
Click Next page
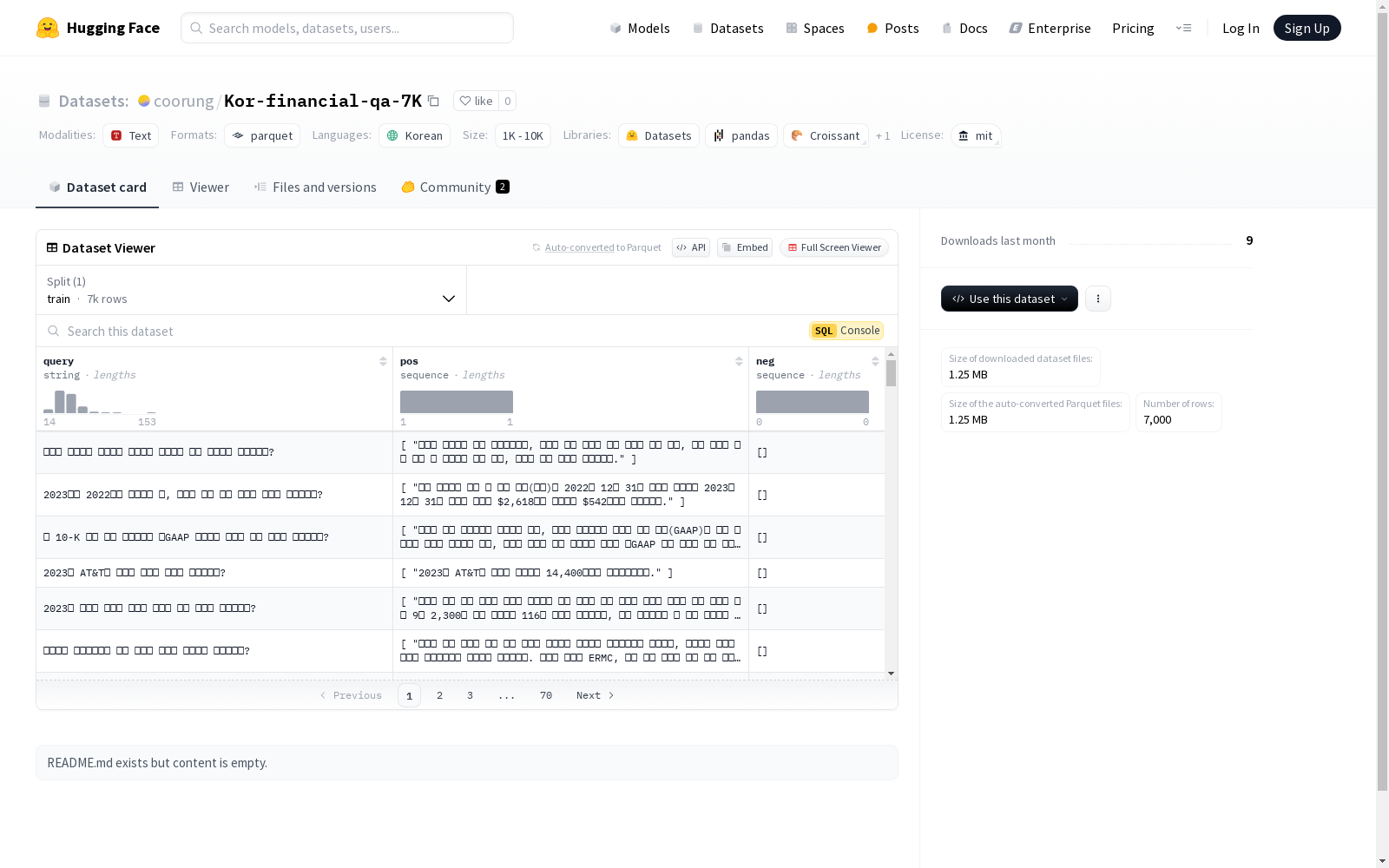tap(596, 695)
